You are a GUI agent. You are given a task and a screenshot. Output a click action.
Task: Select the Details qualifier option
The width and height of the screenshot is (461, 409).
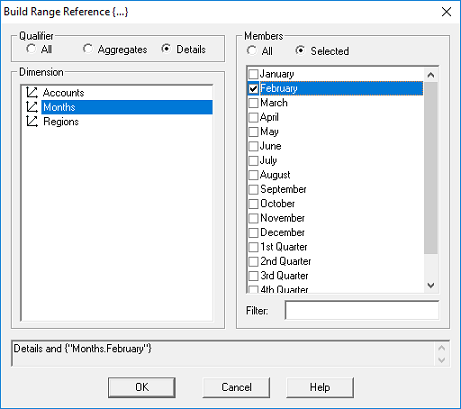tap(166, 49)
